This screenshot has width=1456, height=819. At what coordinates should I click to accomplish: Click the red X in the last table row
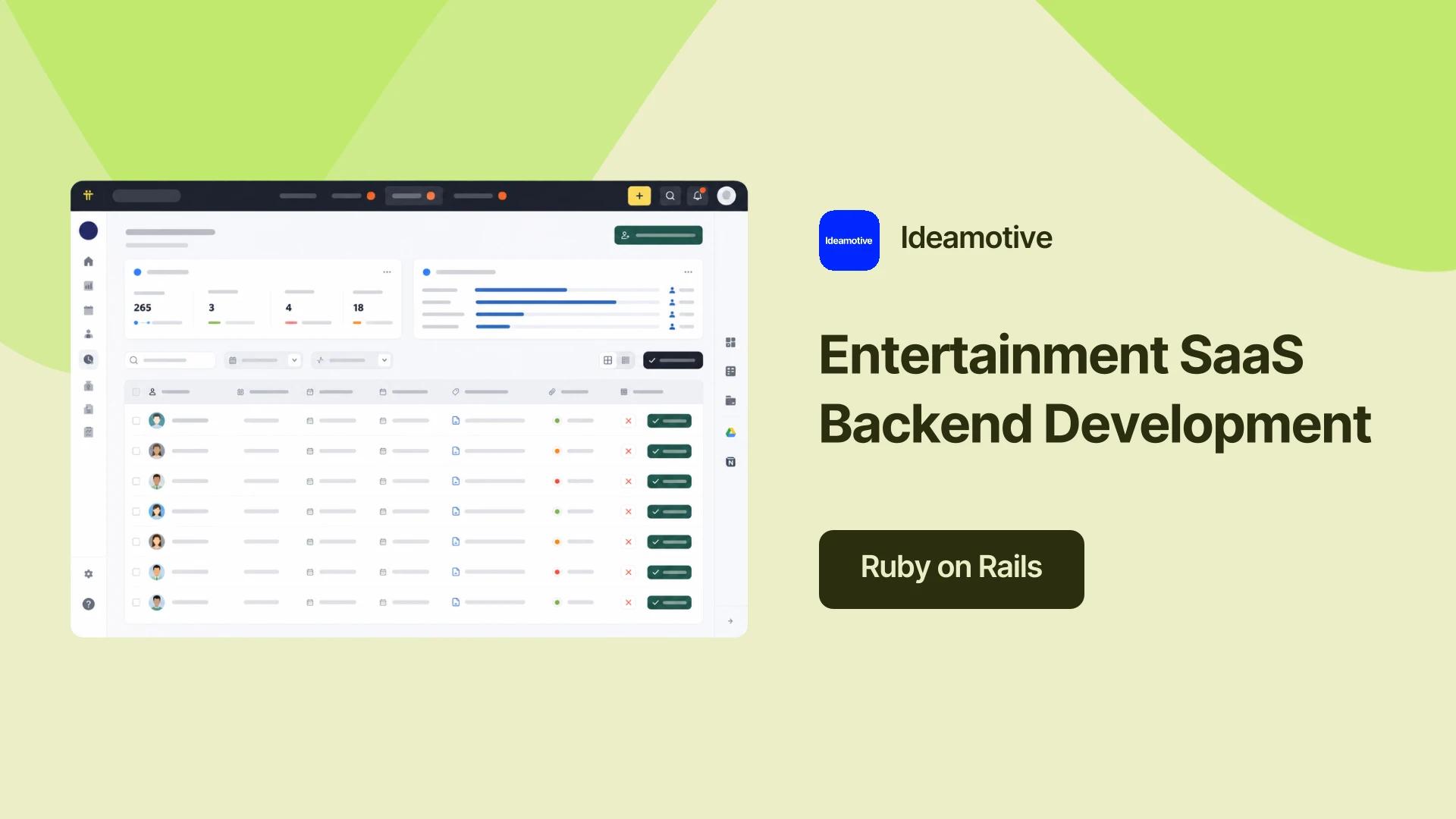[x=628, y=603]
